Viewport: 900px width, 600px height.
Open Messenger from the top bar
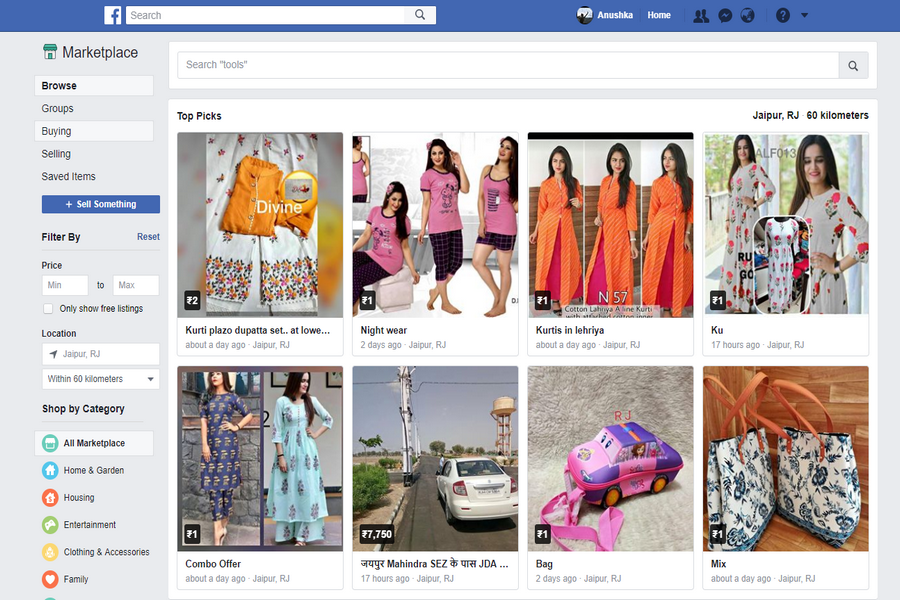click(725, 15)
